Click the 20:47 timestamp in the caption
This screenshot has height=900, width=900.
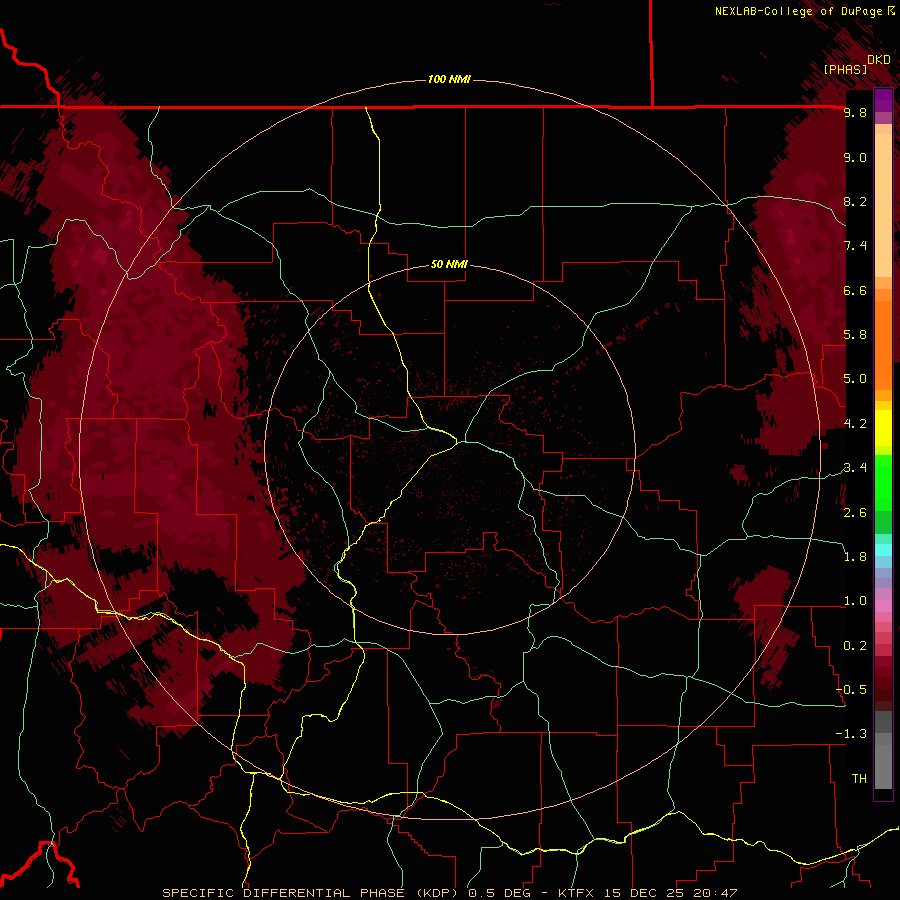coord(715,893)
